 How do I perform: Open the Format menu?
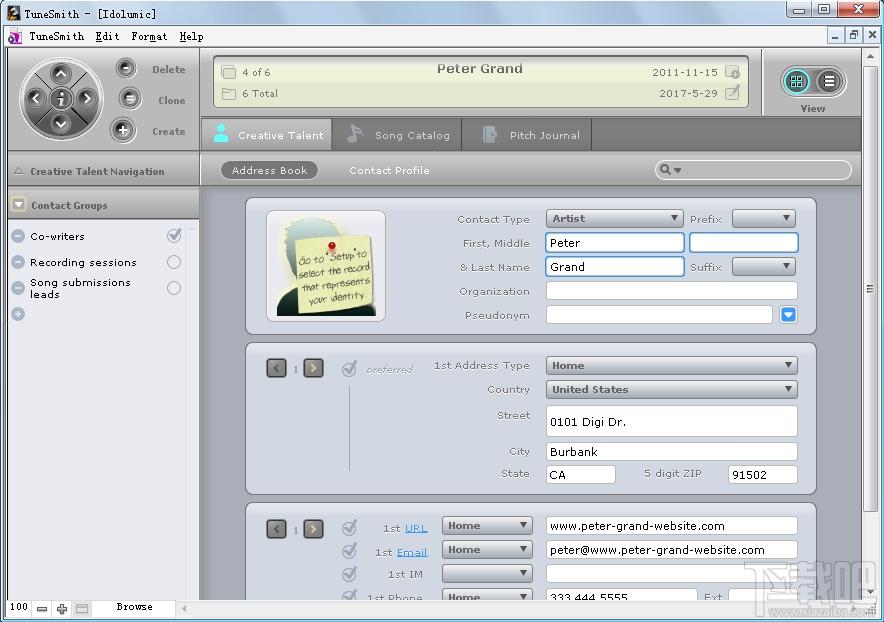[x=149, y=36]
